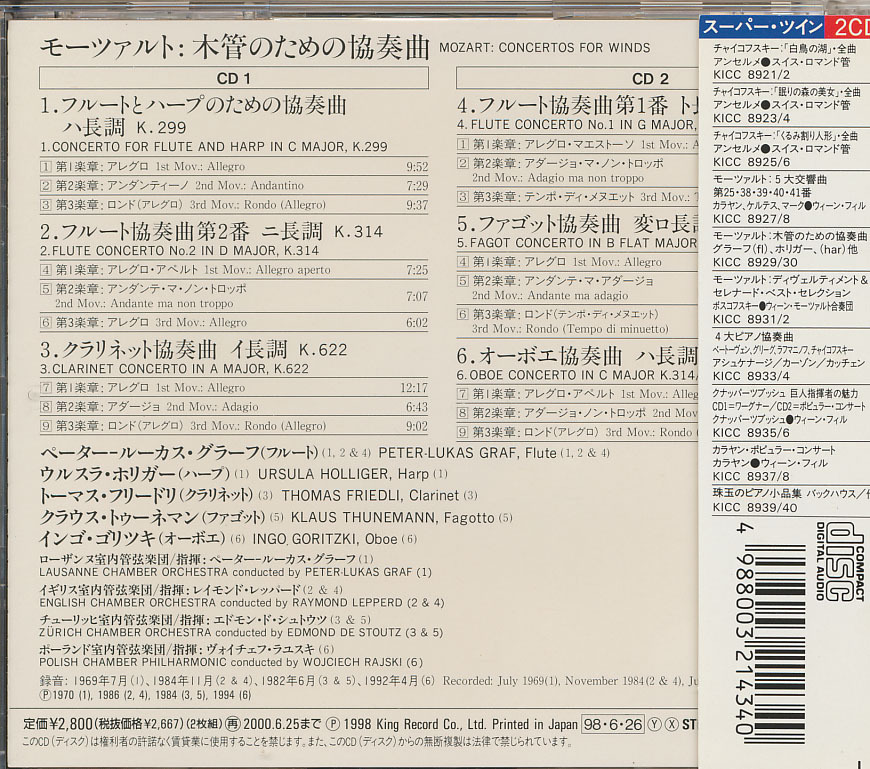Click the Allegro aperto track lasting 7:25
The image size is (870, 769).
tap(234, 270)
